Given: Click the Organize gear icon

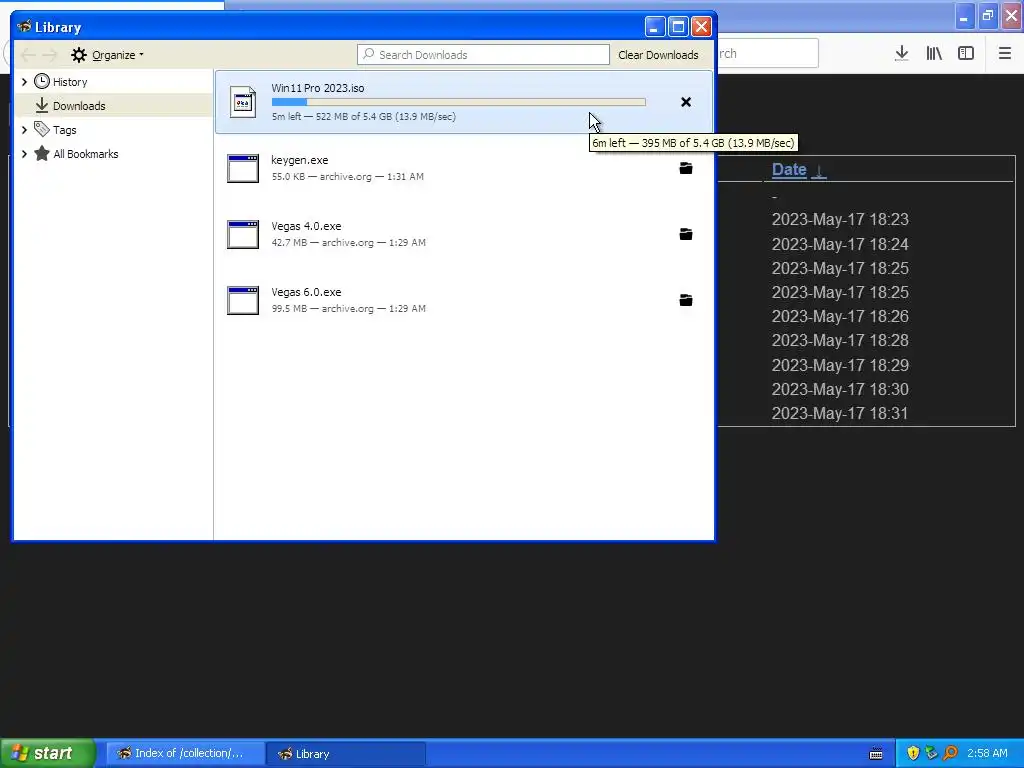Looking at the screenshot, I should (x=79, y=55).
